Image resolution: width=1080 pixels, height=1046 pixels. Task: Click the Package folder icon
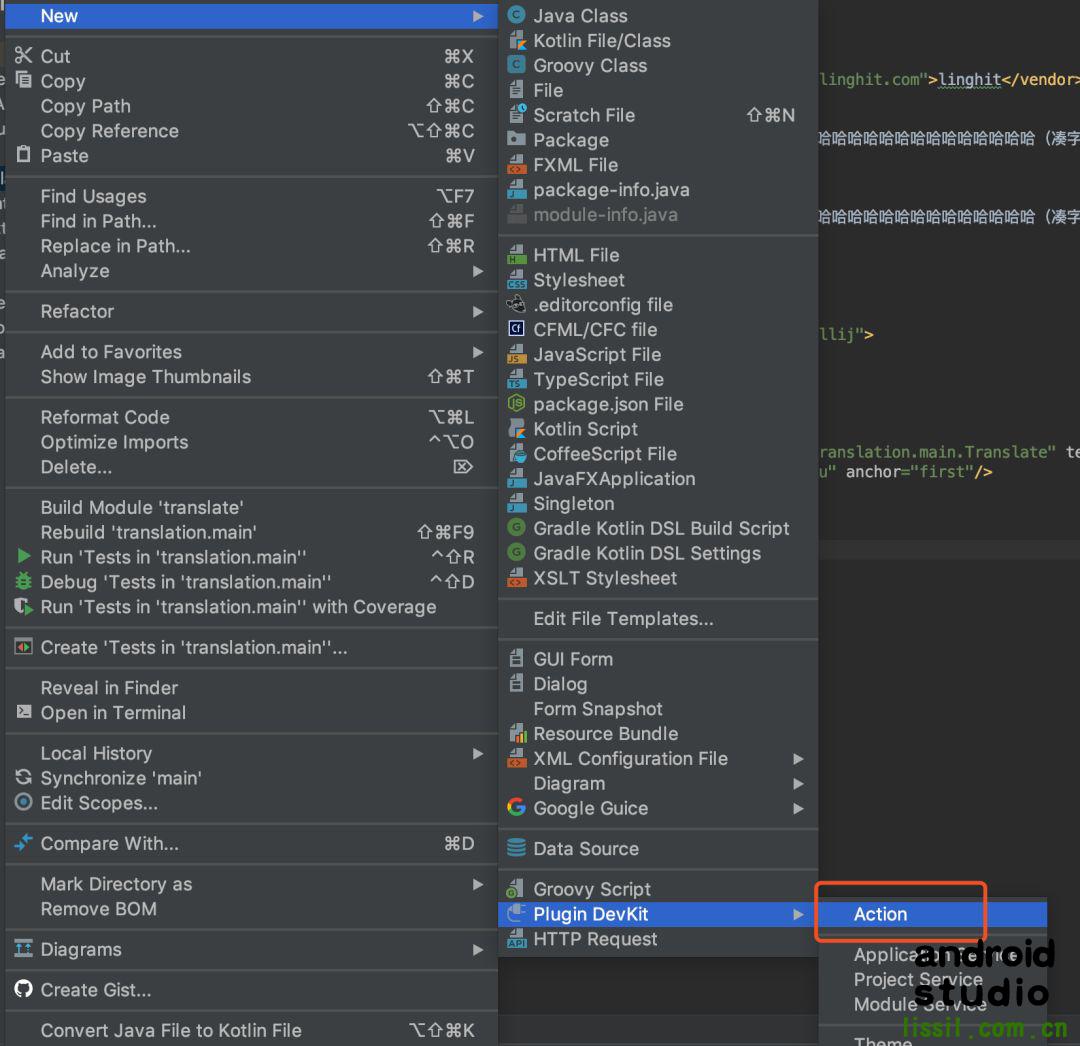pyautogui.click(x=516, y=140)
